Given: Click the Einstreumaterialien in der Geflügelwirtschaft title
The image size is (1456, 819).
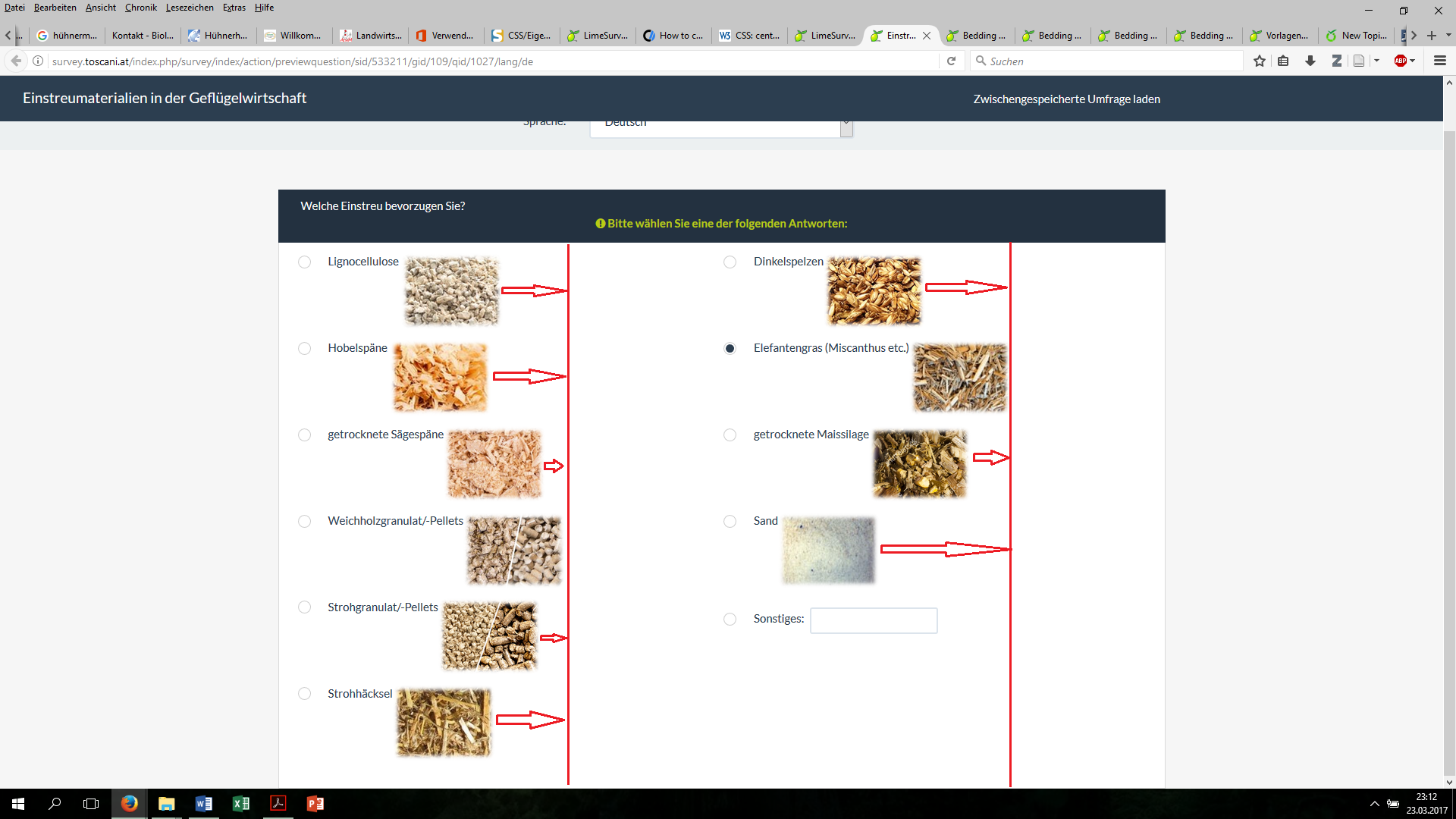Looking at the screenshot, I should pyautogui.click(x=165, y=99).
